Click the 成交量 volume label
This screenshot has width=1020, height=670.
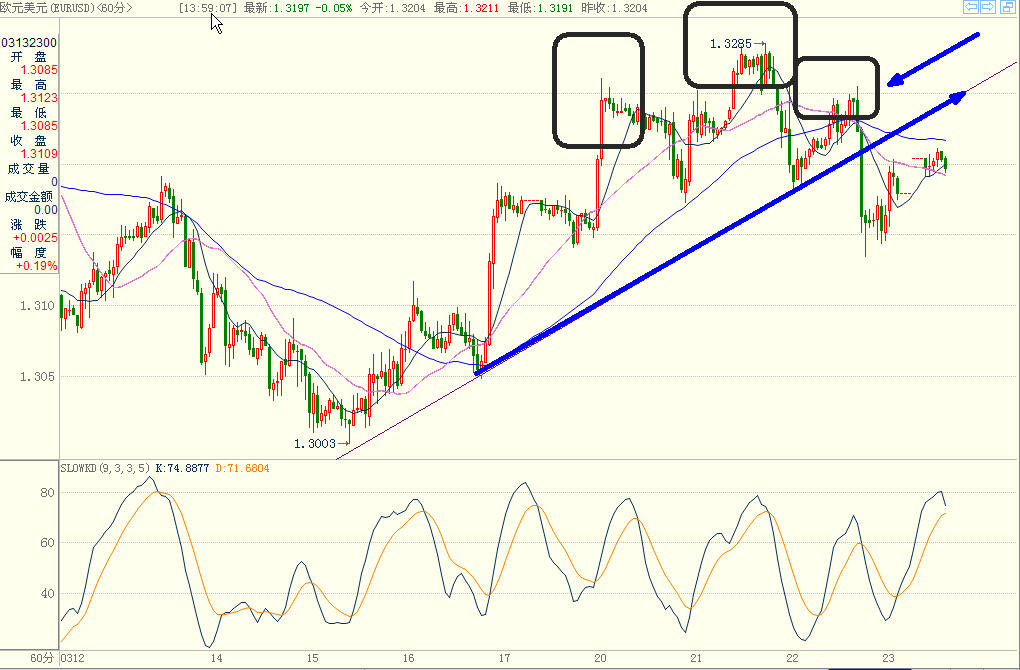pos(28,168)
